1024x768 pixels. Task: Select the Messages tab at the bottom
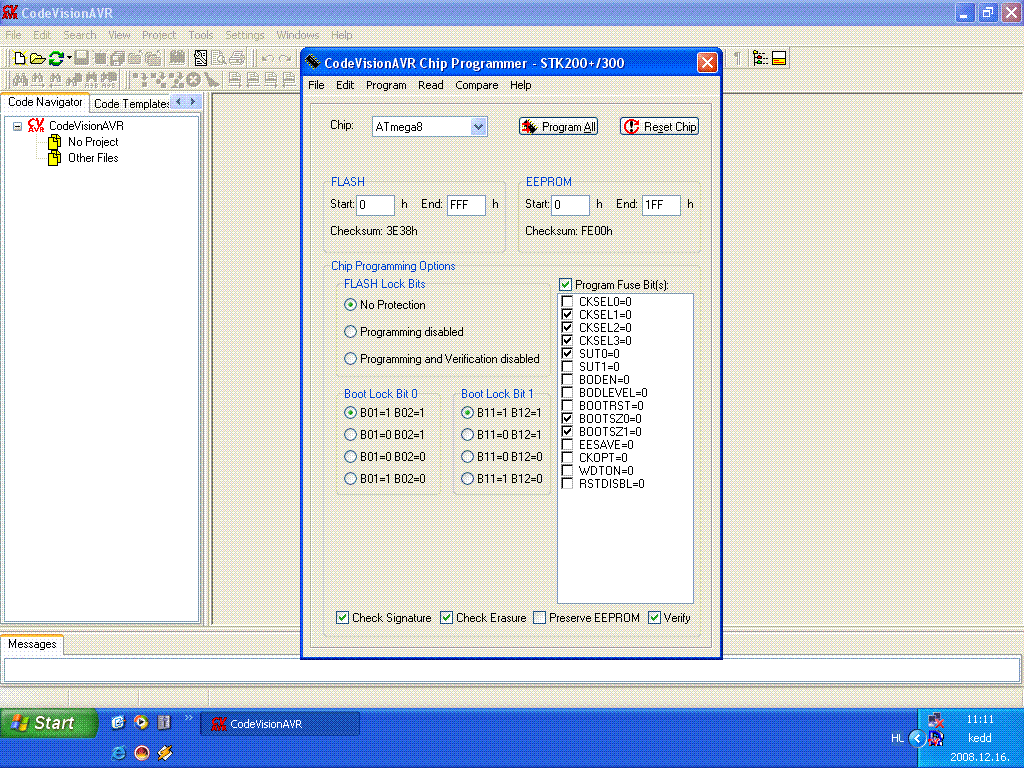tap(32, 644)
